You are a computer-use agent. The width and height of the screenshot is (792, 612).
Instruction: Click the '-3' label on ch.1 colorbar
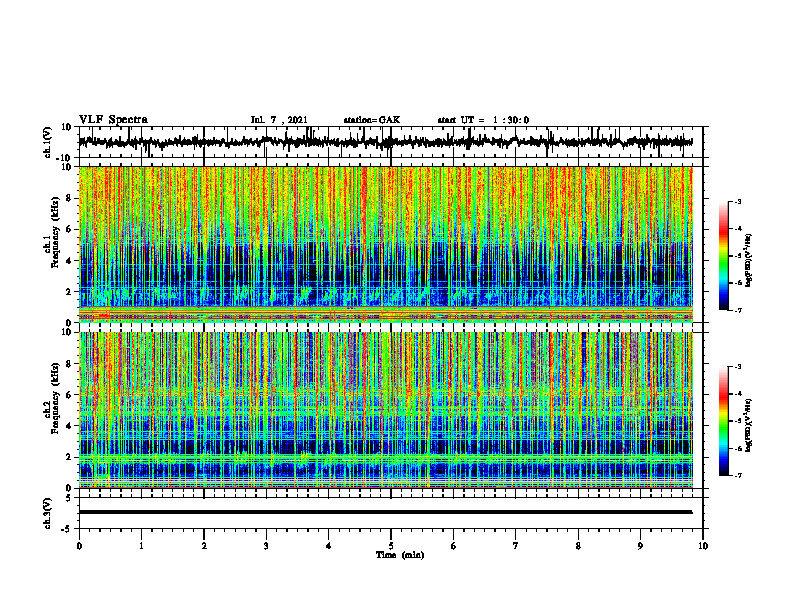point(738,202)
